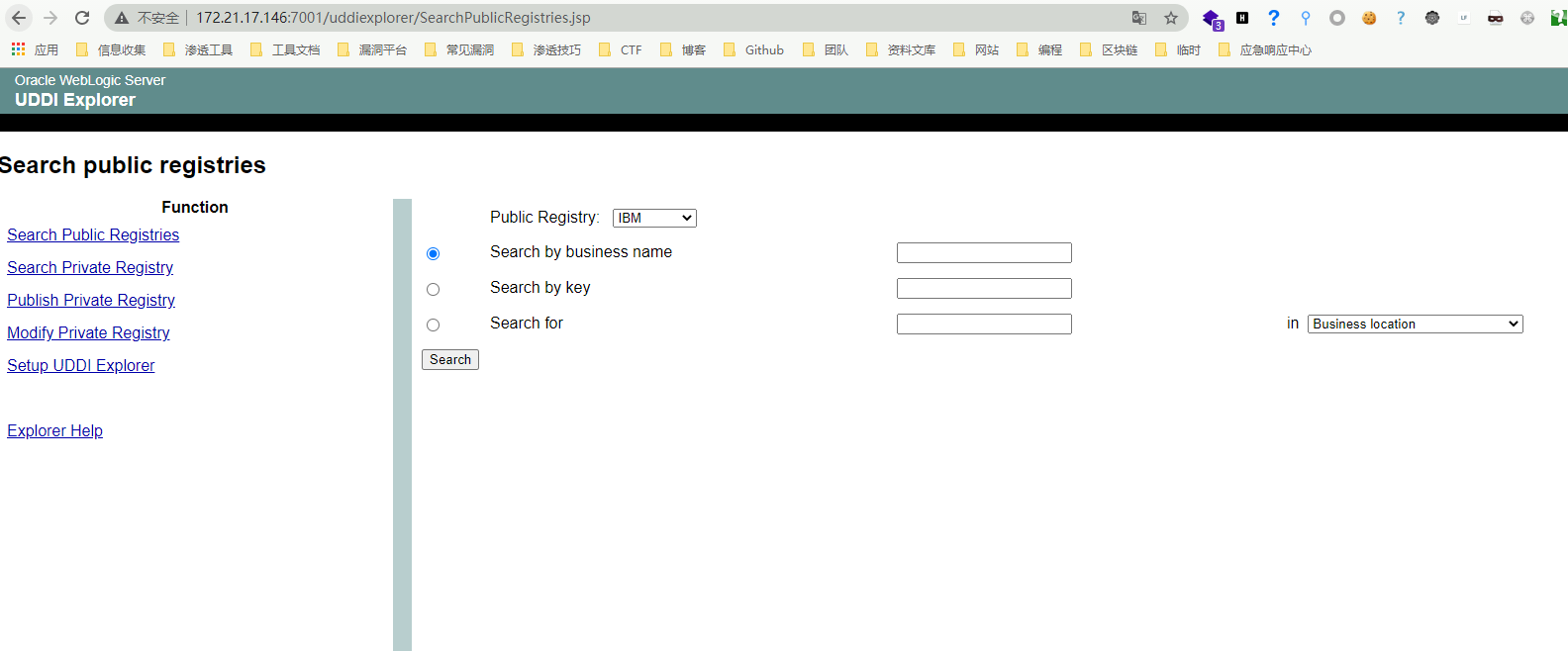Screen dimensions: 1568x651
Task: Click the cookie extension icon
Action: pyautogui.click(x=1369, y=18)
